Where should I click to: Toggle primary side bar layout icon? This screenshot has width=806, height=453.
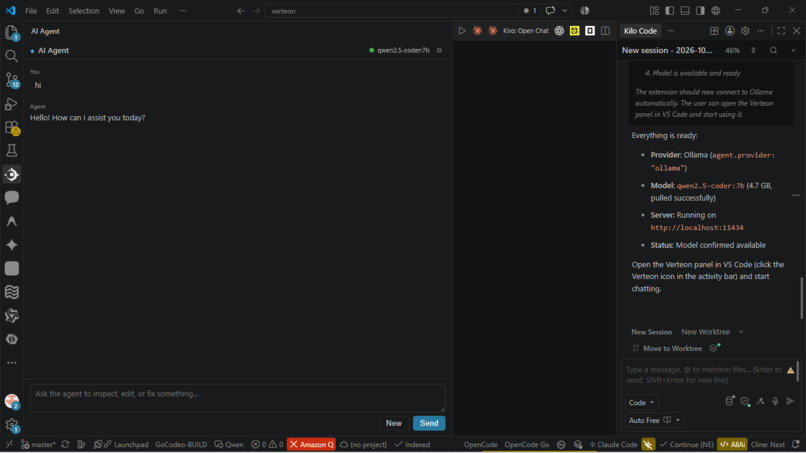(x=669, y=10)
